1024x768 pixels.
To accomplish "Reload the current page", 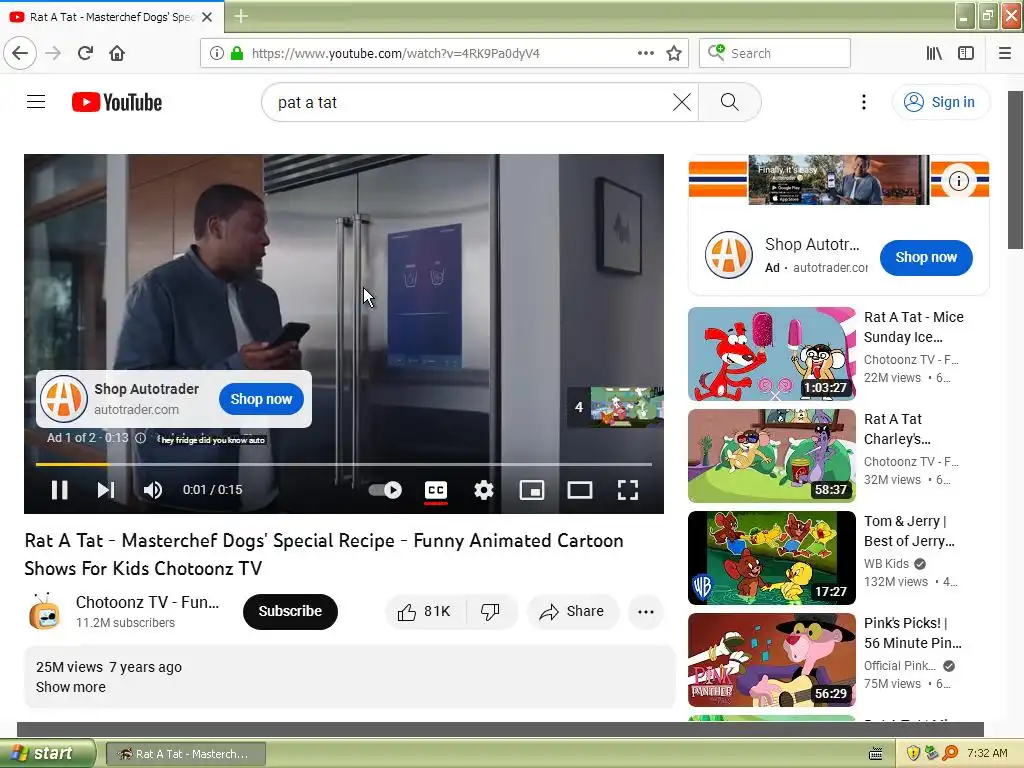I will coord(86,53).
